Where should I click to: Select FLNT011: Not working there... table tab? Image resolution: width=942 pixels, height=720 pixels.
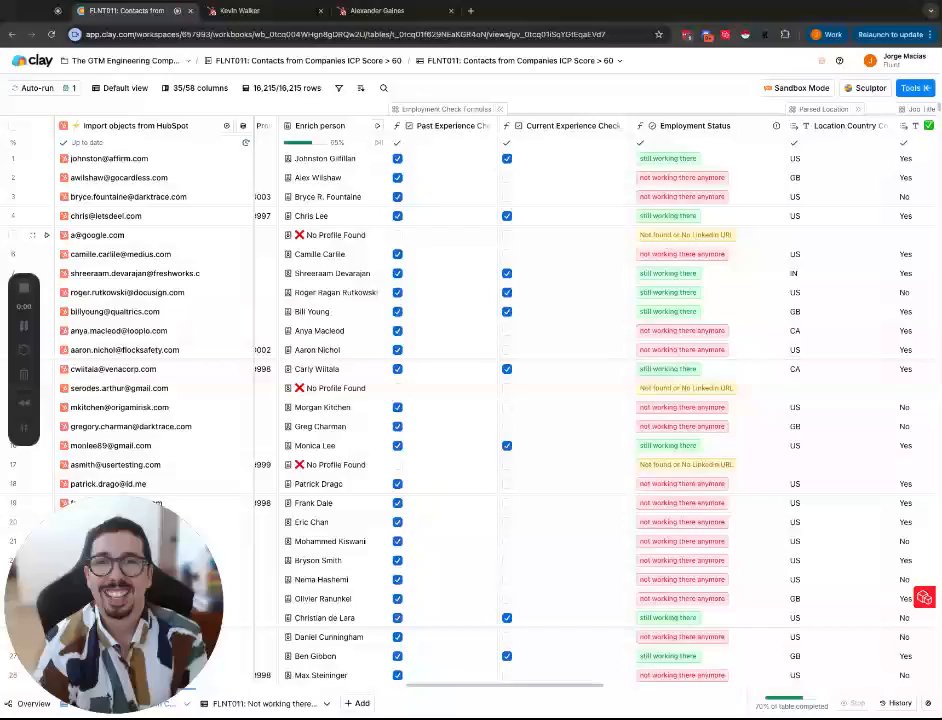[259, 704]
